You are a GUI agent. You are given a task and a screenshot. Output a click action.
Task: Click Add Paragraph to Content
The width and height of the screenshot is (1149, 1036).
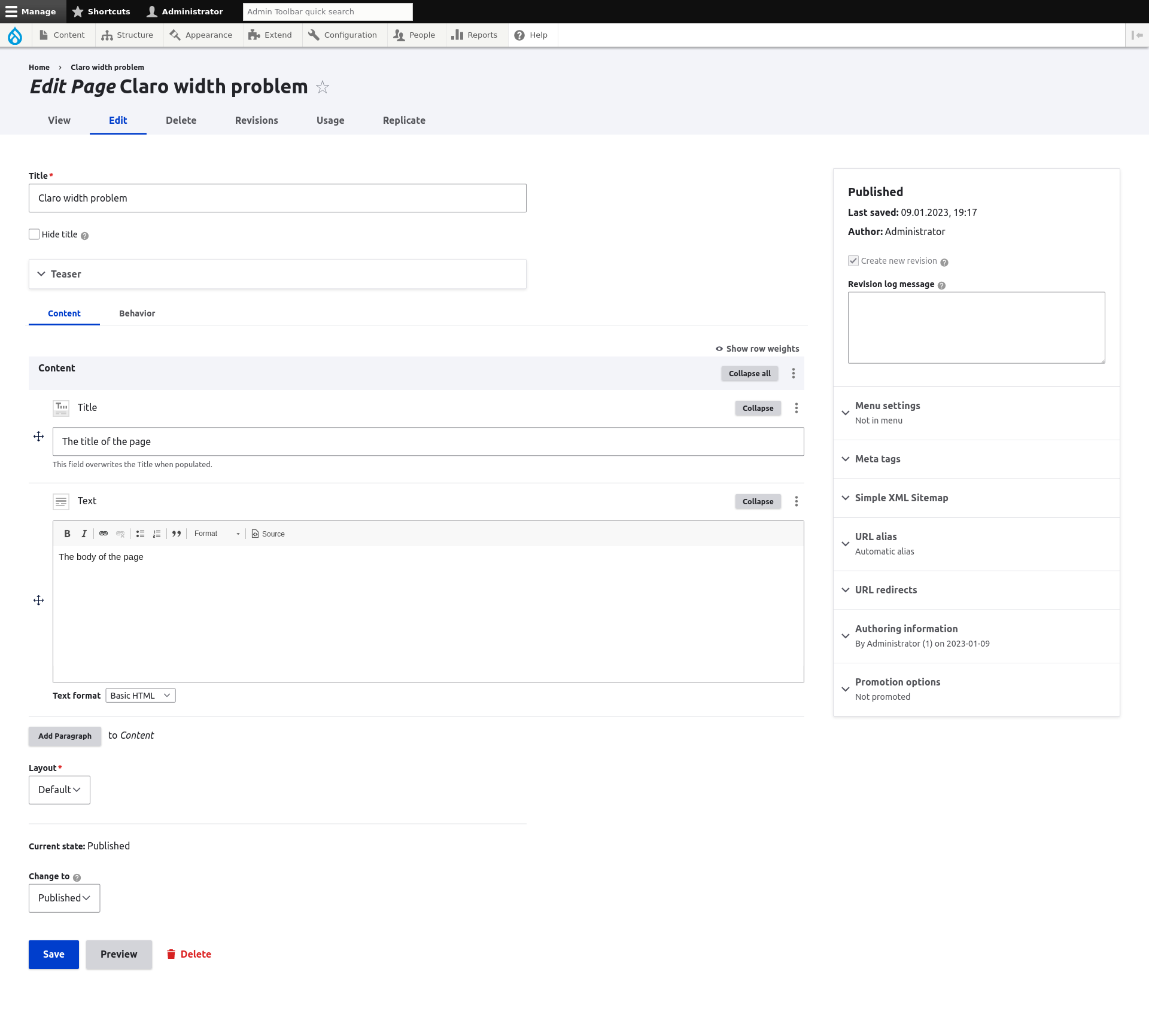(x=65, y=736)
